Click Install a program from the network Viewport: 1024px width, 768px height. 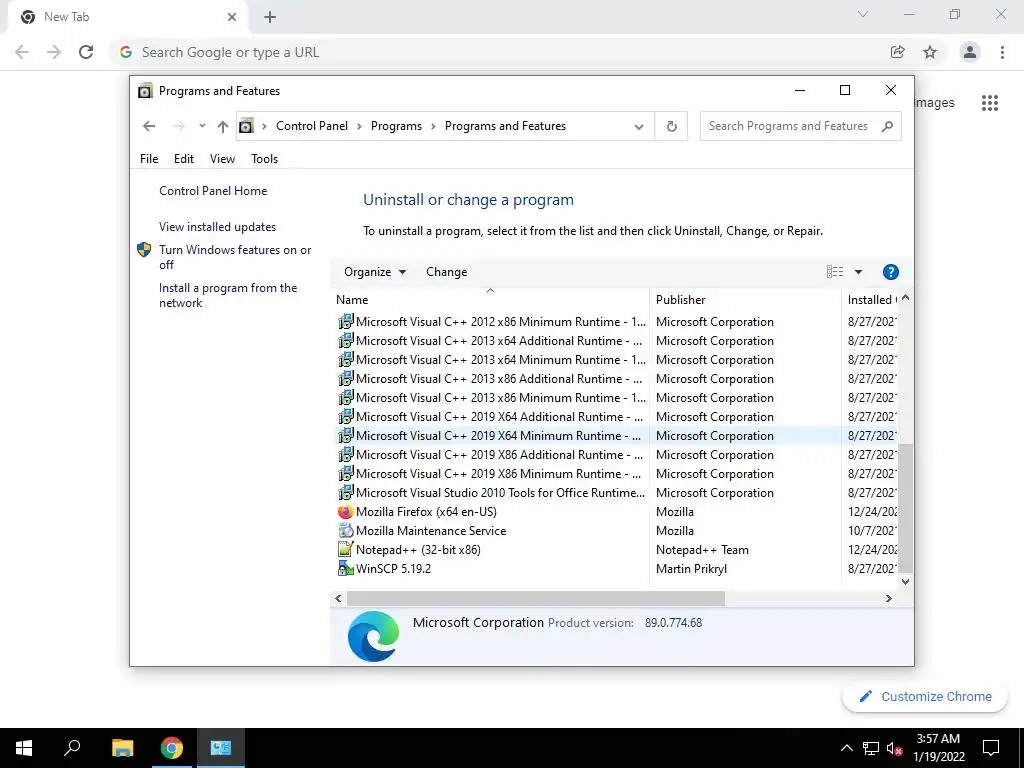228,295
